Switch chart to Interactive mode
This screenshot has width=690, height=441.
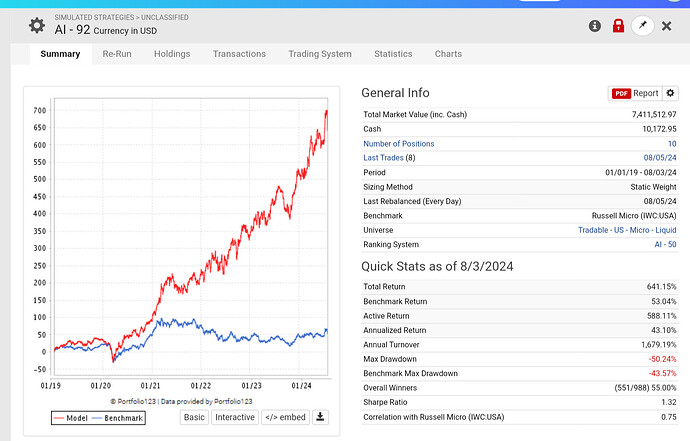[235, 417]
